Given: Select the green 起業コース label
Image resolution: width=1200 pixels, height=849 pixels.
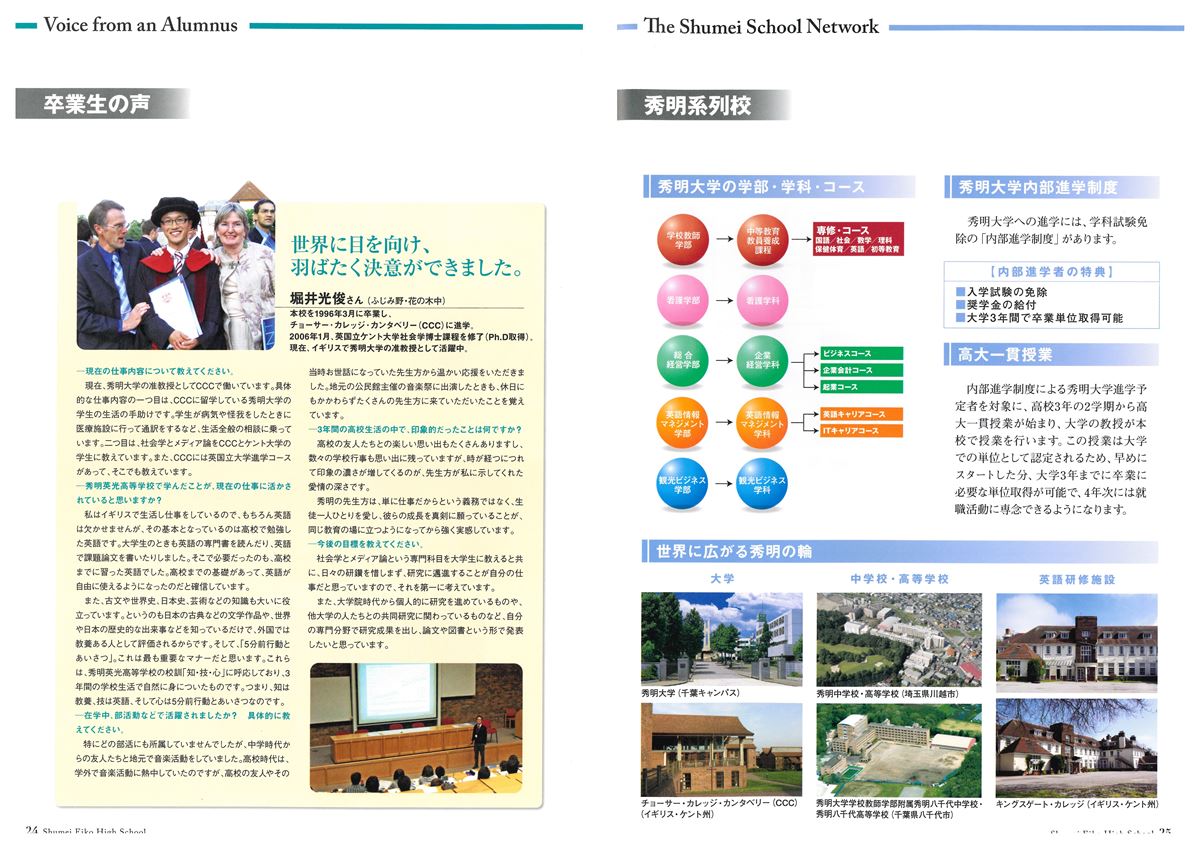Looking at the screenshot, I should pos(861,387).
